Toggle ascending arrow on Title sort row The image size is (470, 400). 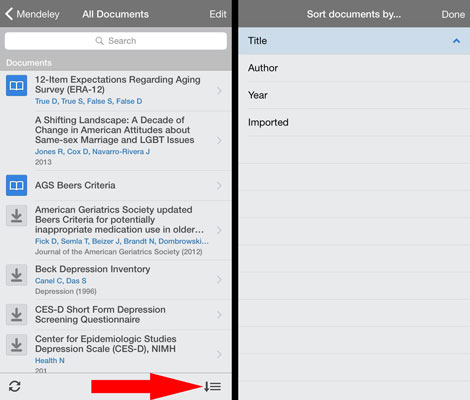pos(456,41)
